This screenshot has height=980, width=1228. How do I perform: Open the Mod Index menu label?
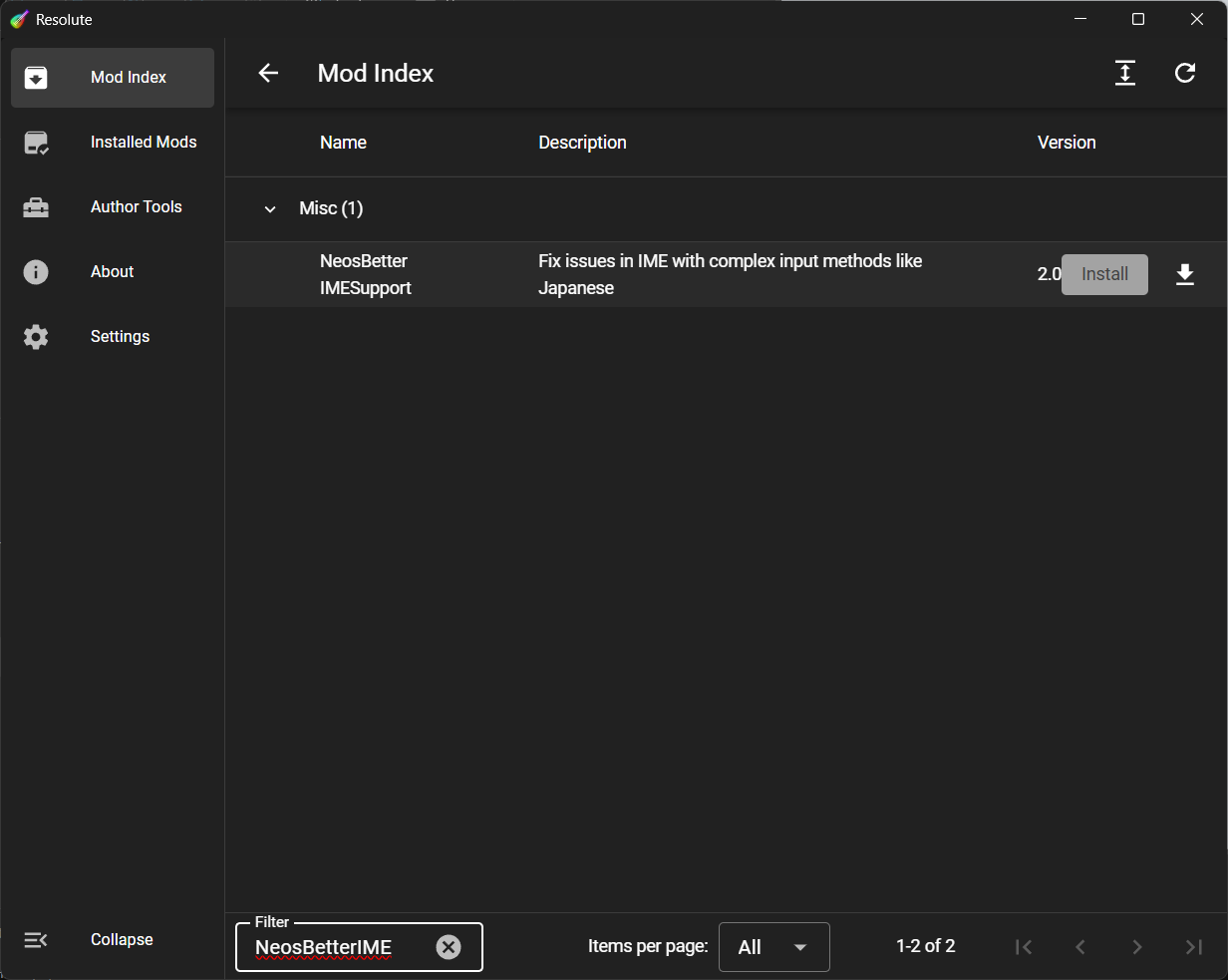(129, 78)
